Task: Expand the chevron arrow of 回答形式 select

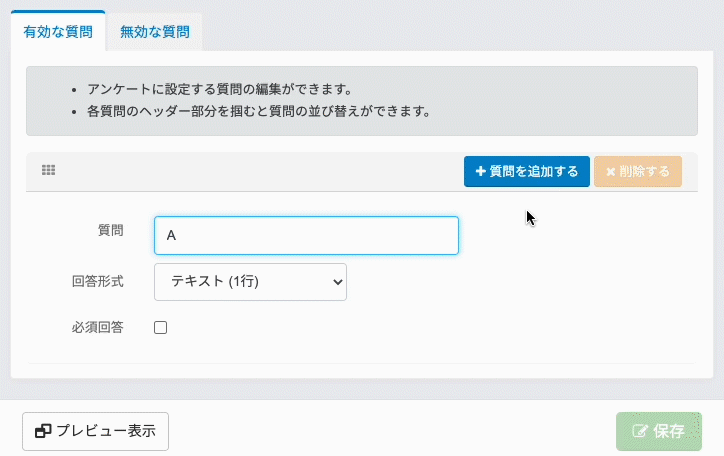Action: (336, 282)
